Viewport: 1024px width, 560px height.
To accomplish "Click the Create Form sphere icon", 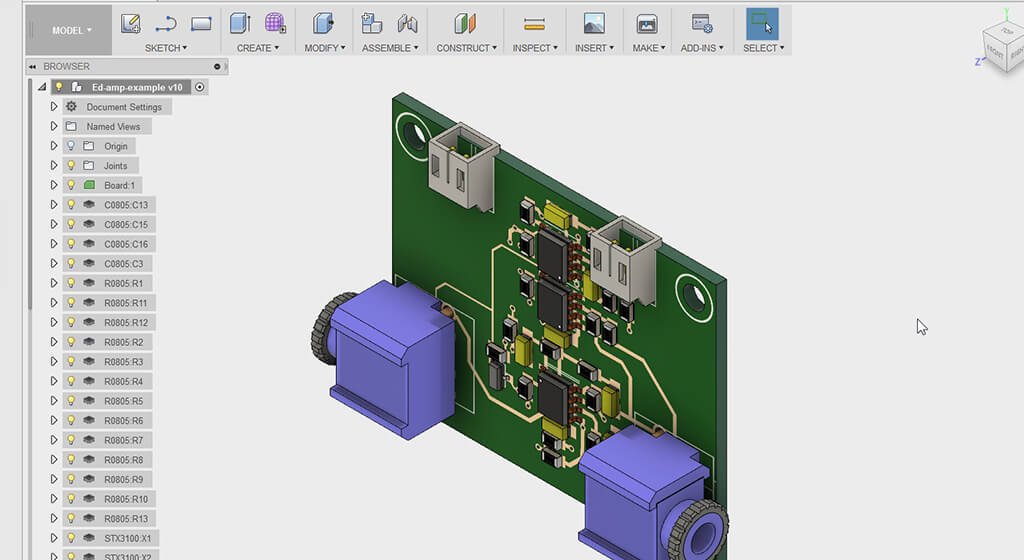I will point(275,23).
